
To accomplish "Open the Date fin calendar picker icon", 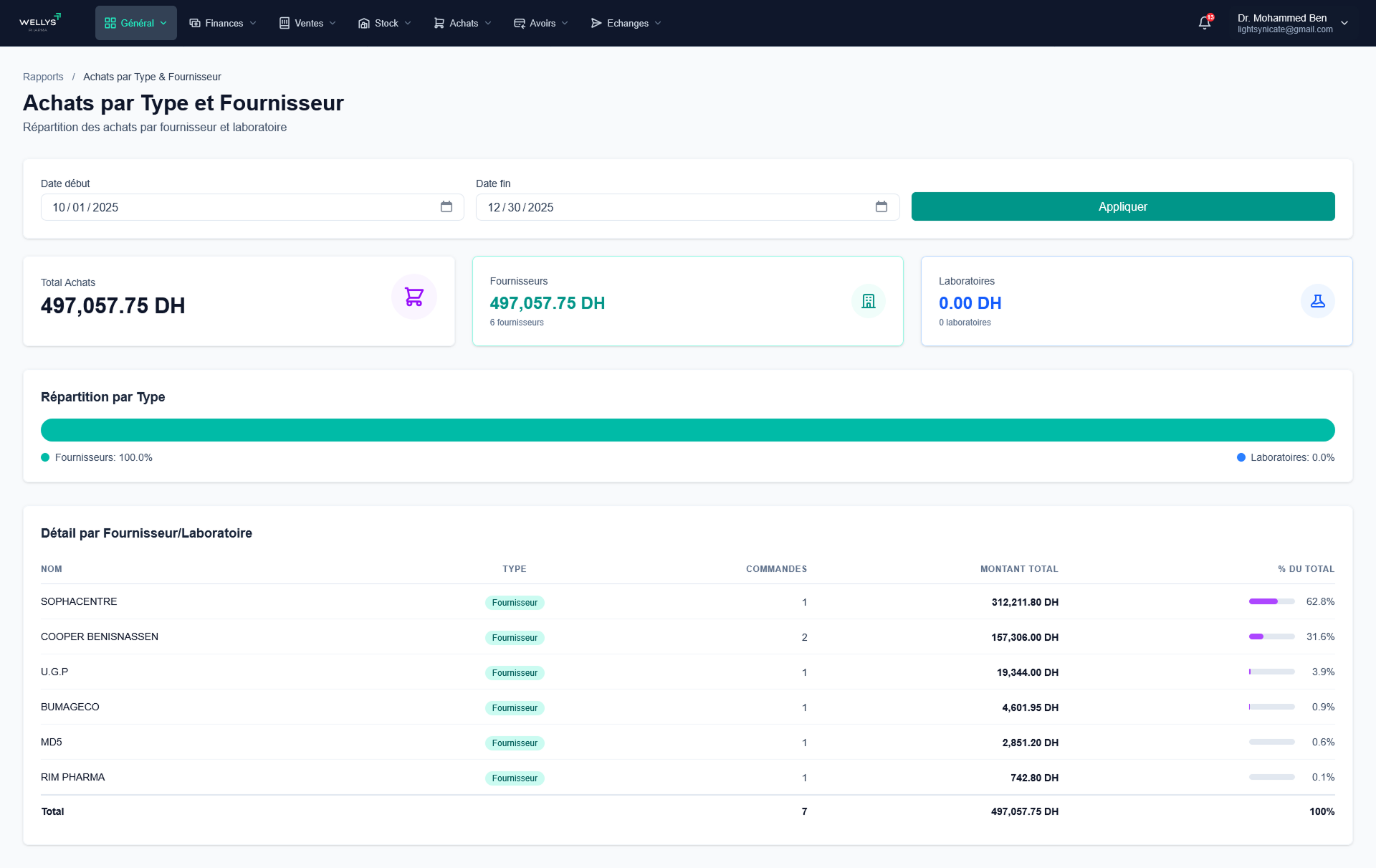I will [x=881, y=206].
